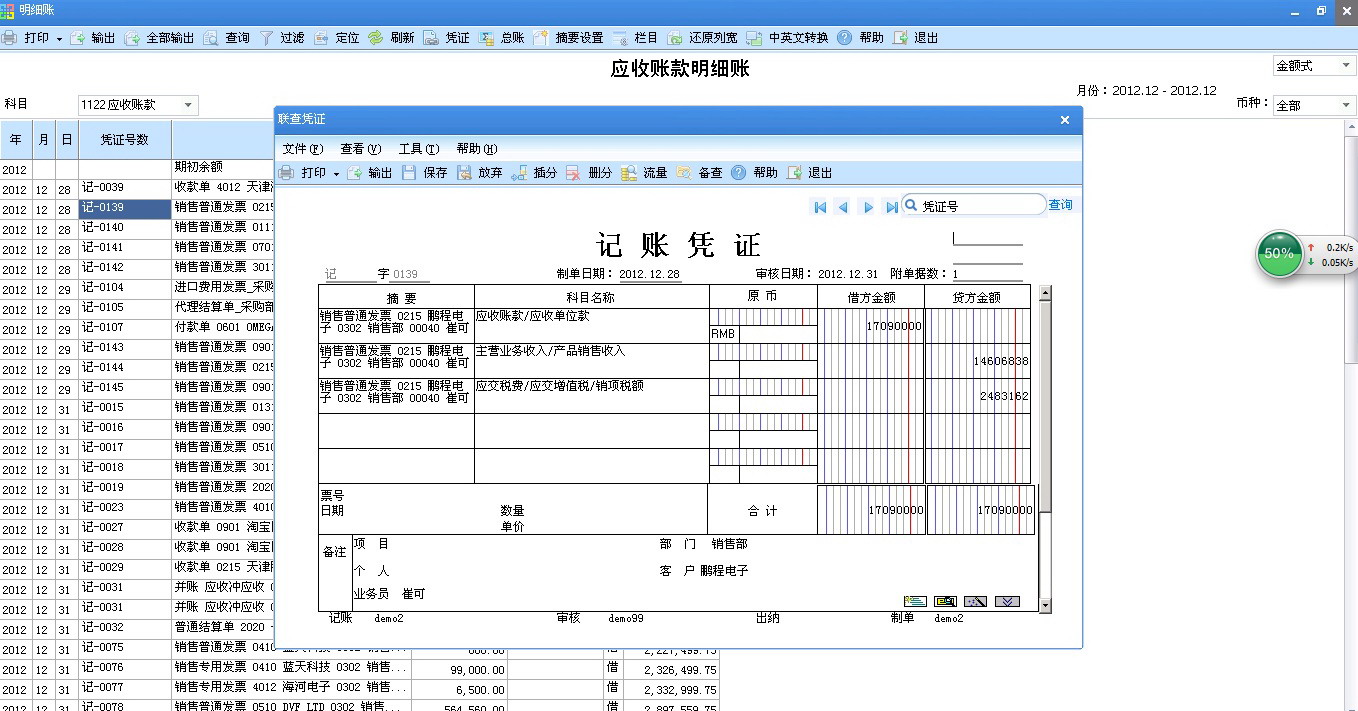Click 输出 in the 明细账 main toolbar
This screenshot has height=711, width=1358.
click(93, 38)
